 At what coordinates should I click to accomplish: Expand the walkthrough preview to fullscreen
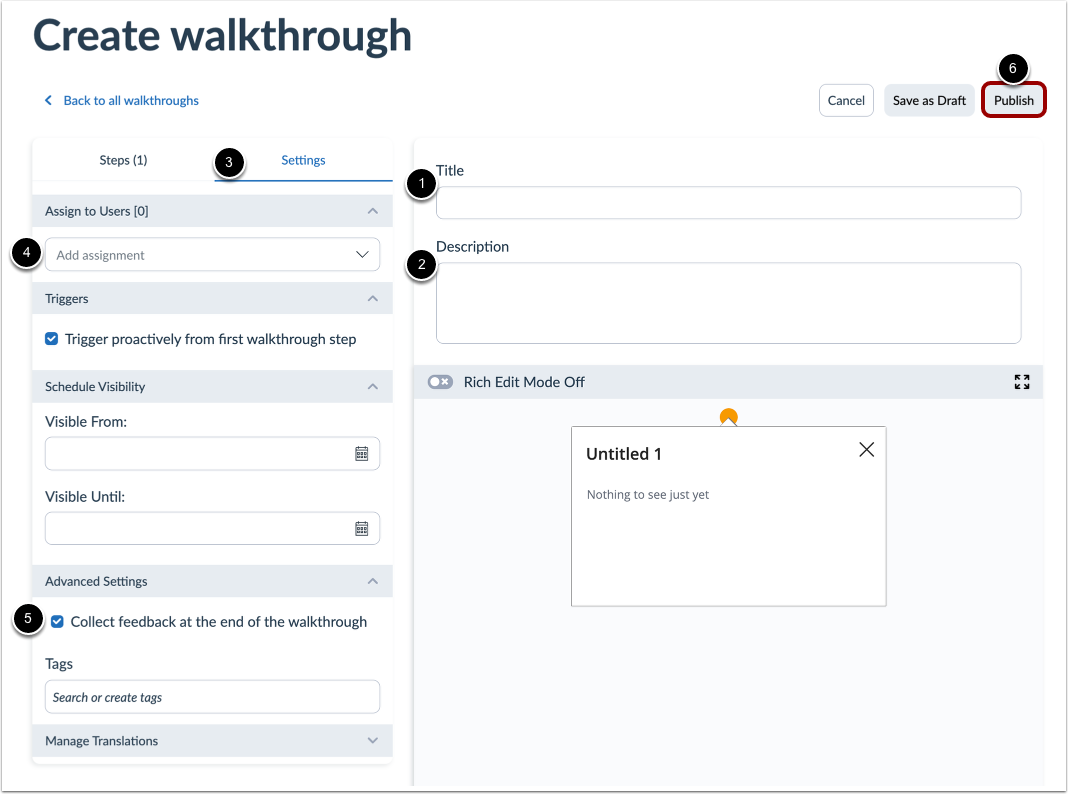(x=1021, y=381)
